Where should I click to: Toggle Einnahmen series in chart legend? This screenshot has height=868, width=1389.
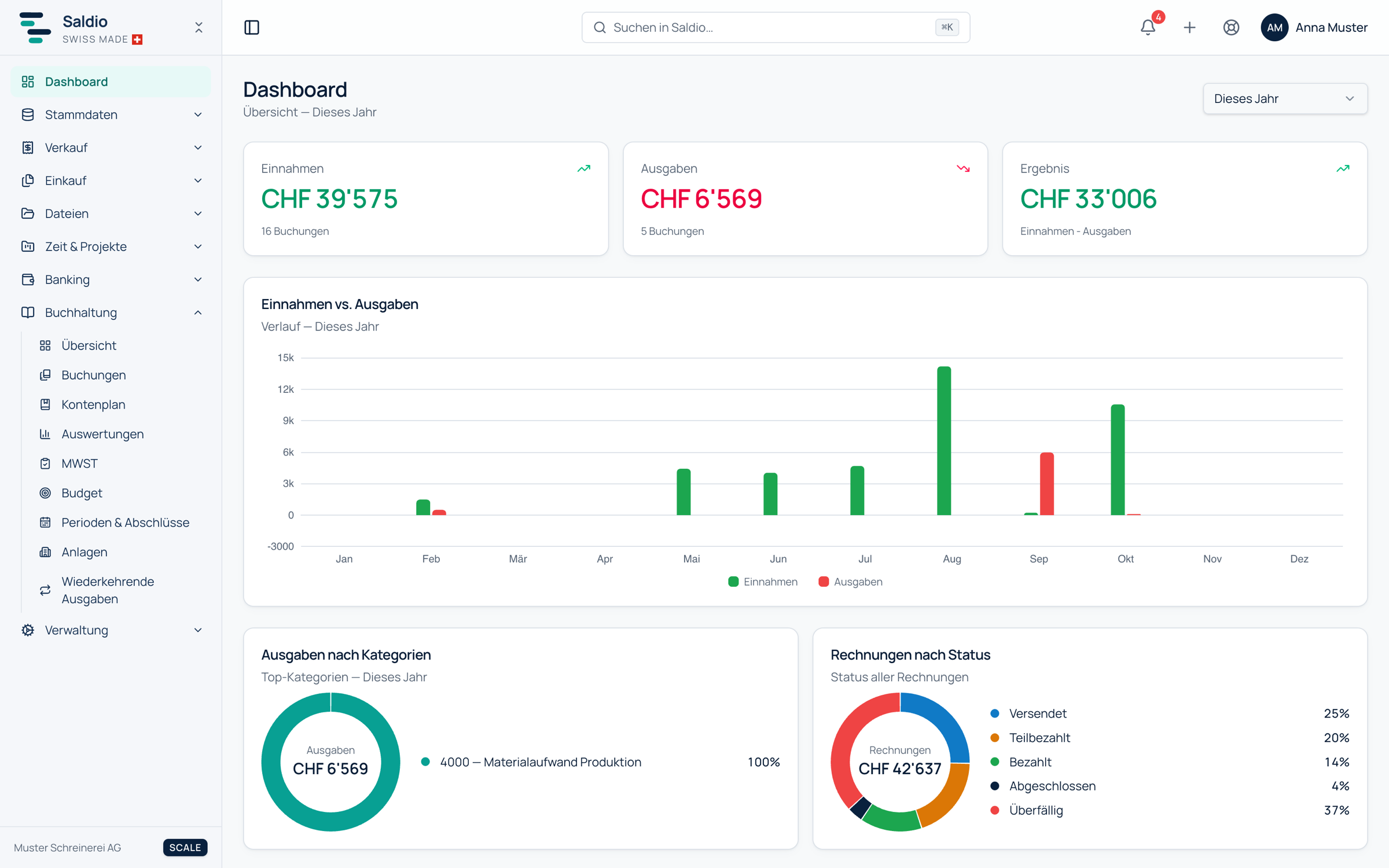tap(763, 582)
